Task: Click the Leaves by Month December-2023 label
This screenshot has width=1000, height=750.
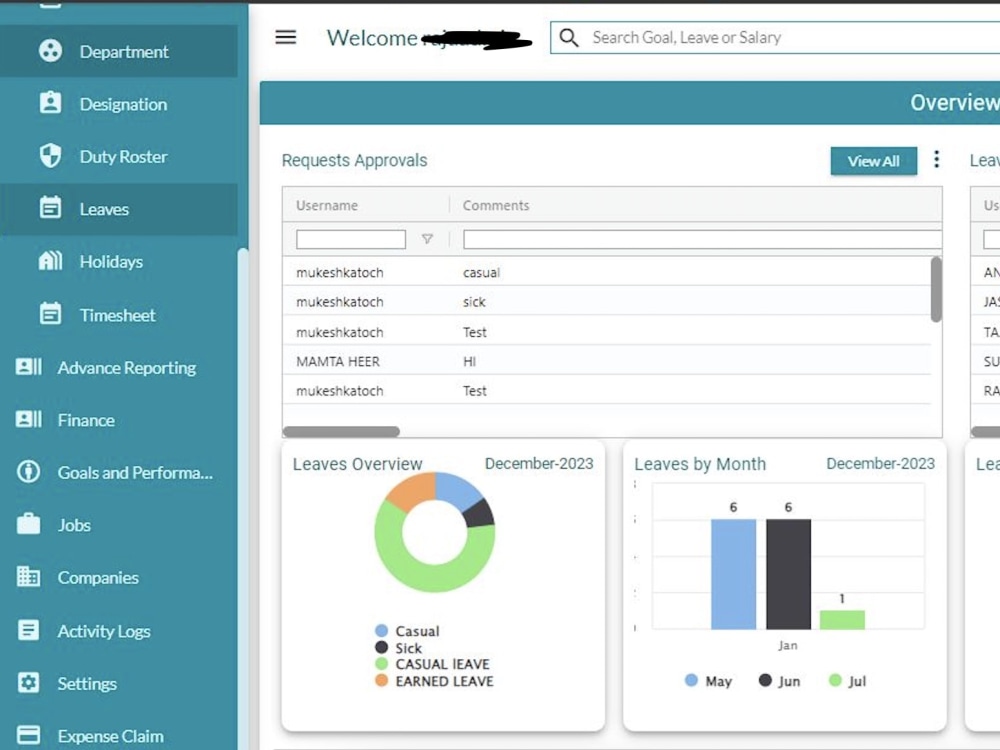Action: pyautogui.click(x=880, y=464)
